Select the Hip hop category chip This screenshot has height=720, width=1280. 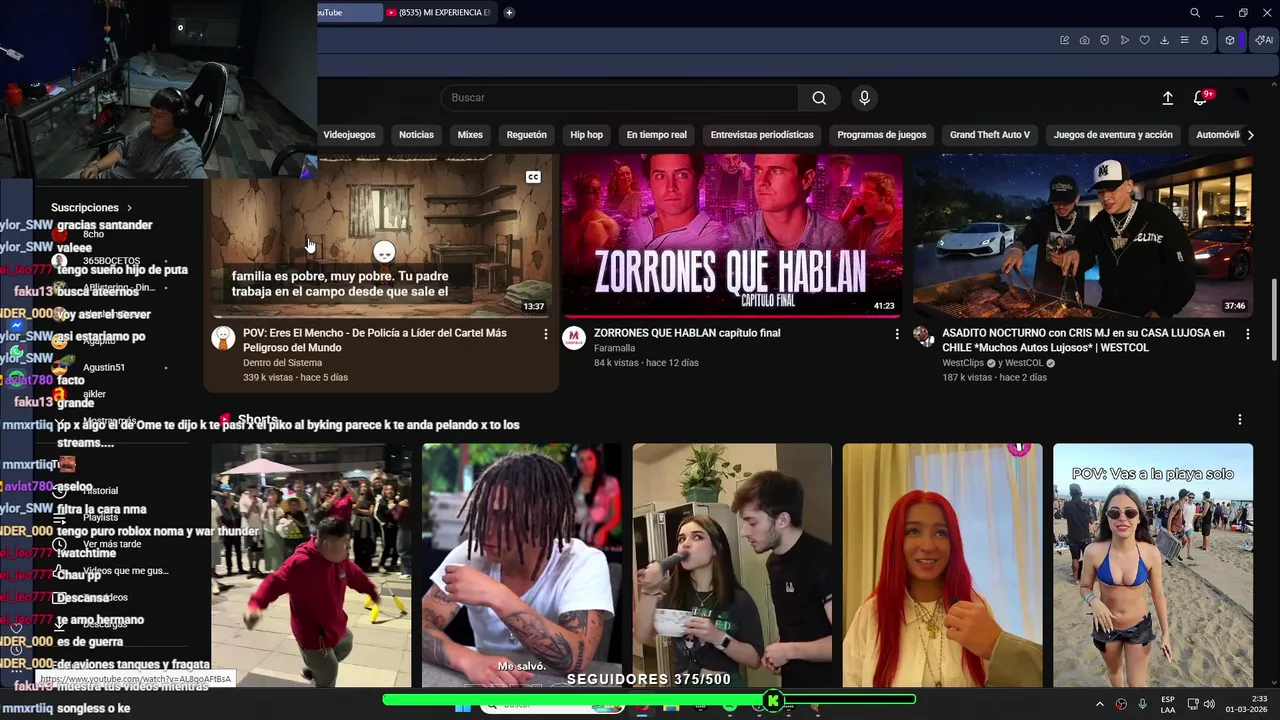586,135
